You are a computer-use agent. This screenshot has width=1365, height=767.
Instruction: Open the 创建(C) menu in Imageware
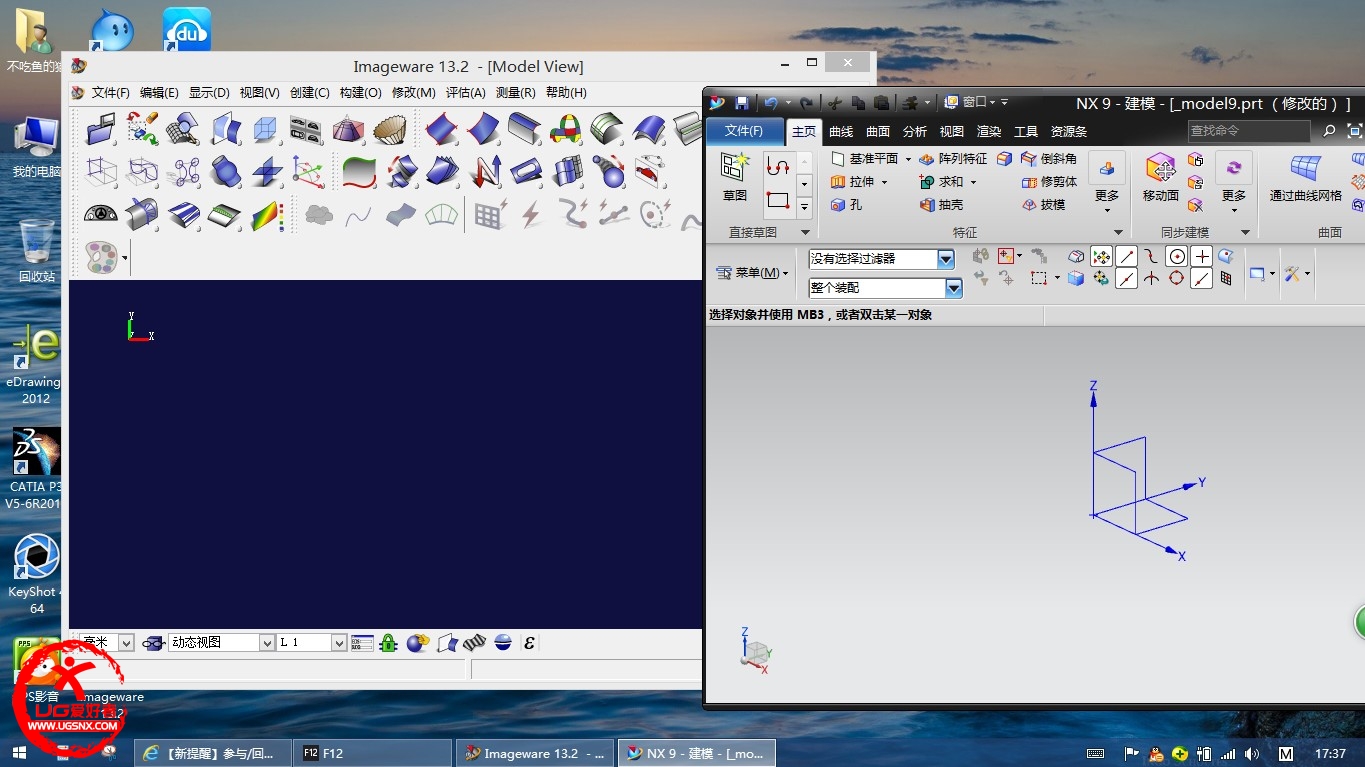(309, 93)
